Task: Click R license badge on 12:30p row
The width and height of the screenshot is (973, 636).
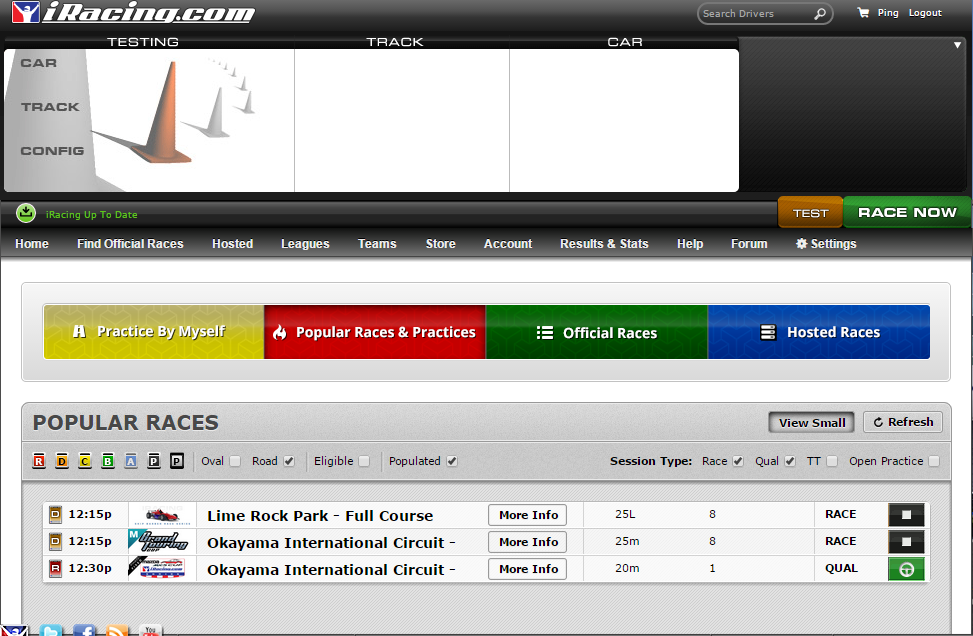Action: tap(55, 568)
